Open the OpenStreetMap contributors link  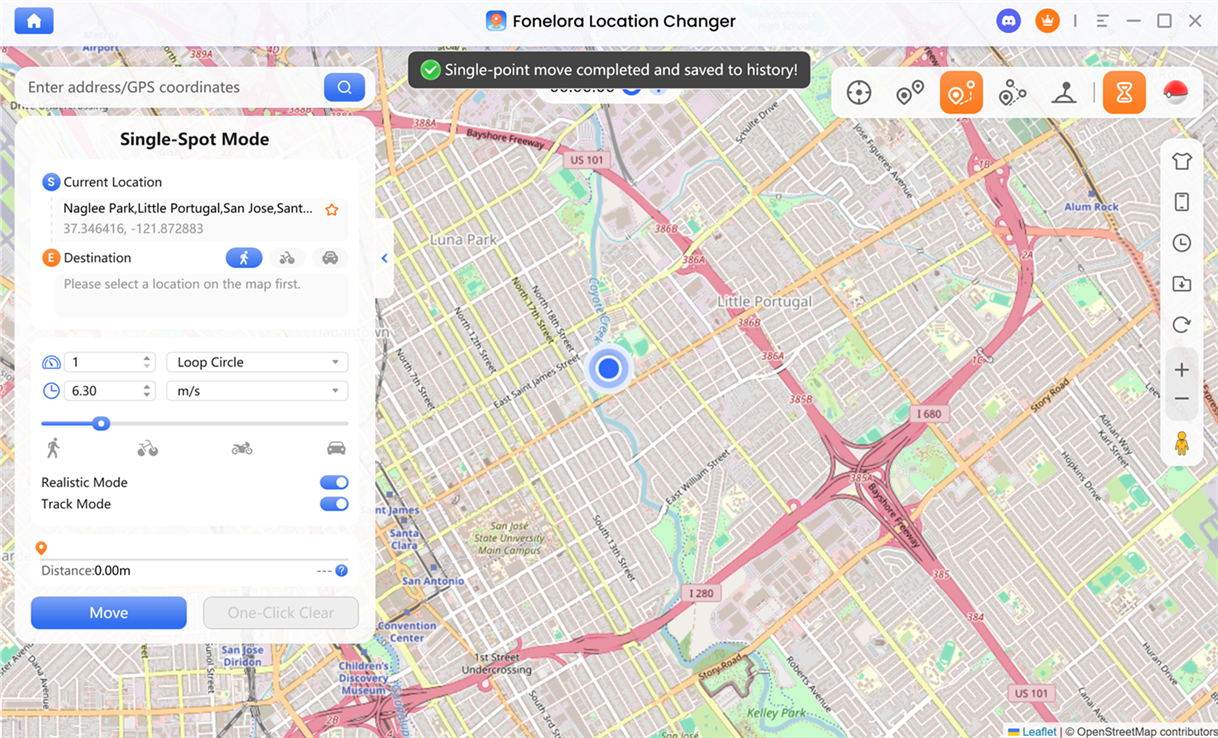tap(1147, 731)
